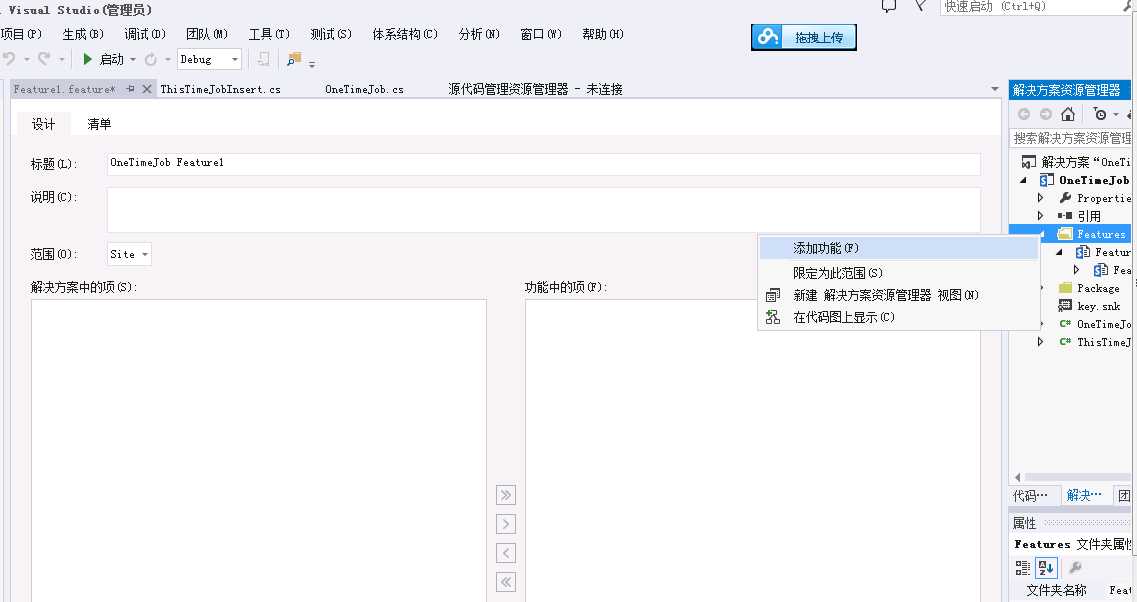The image size is (1137, 602).
Task: Click the 新建 解决方案资源管理器 视图 menu icon
Action: pyautogui.click(x=773, y=295)
